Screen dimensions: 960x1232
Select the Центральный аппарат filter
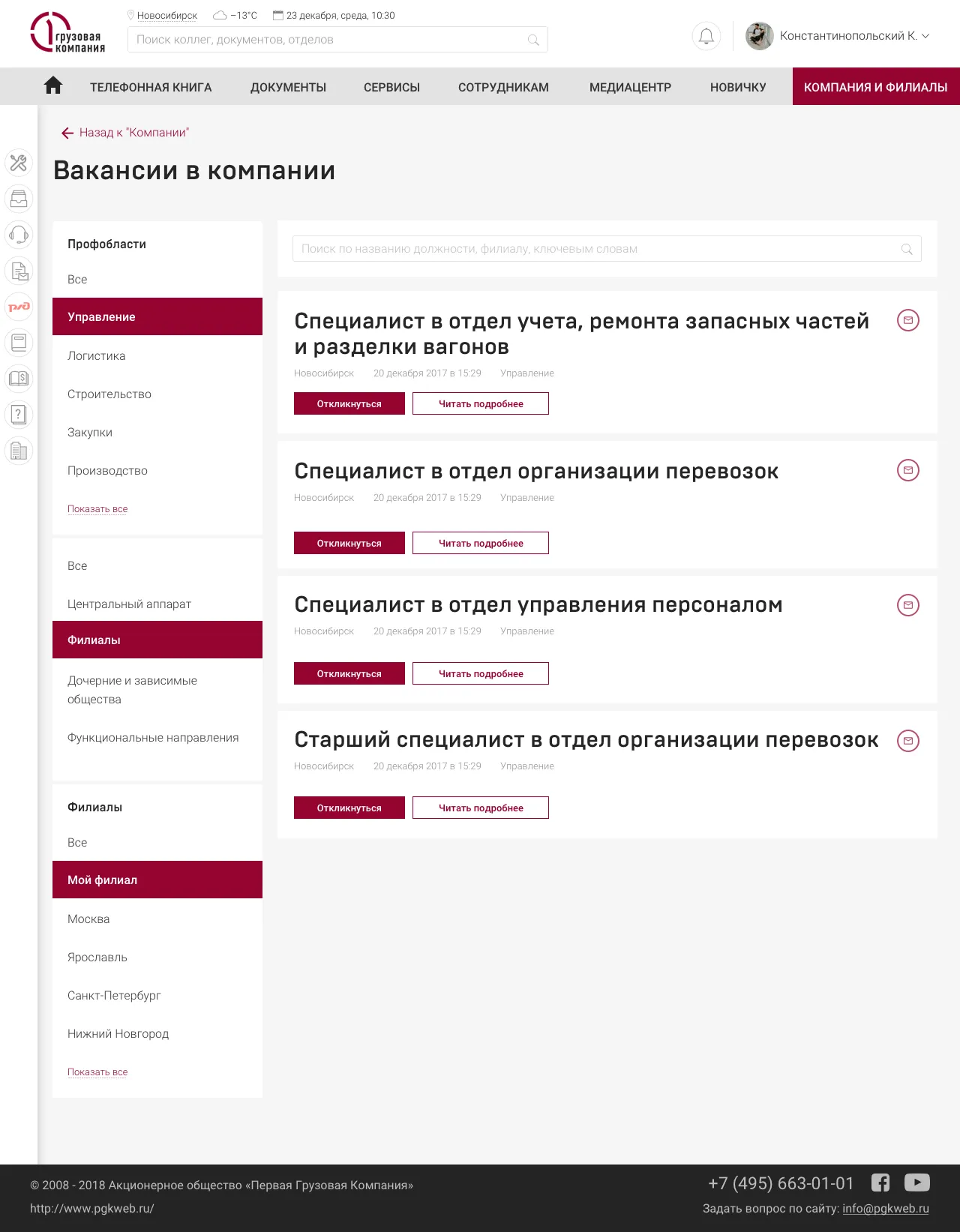click(129, 604)
